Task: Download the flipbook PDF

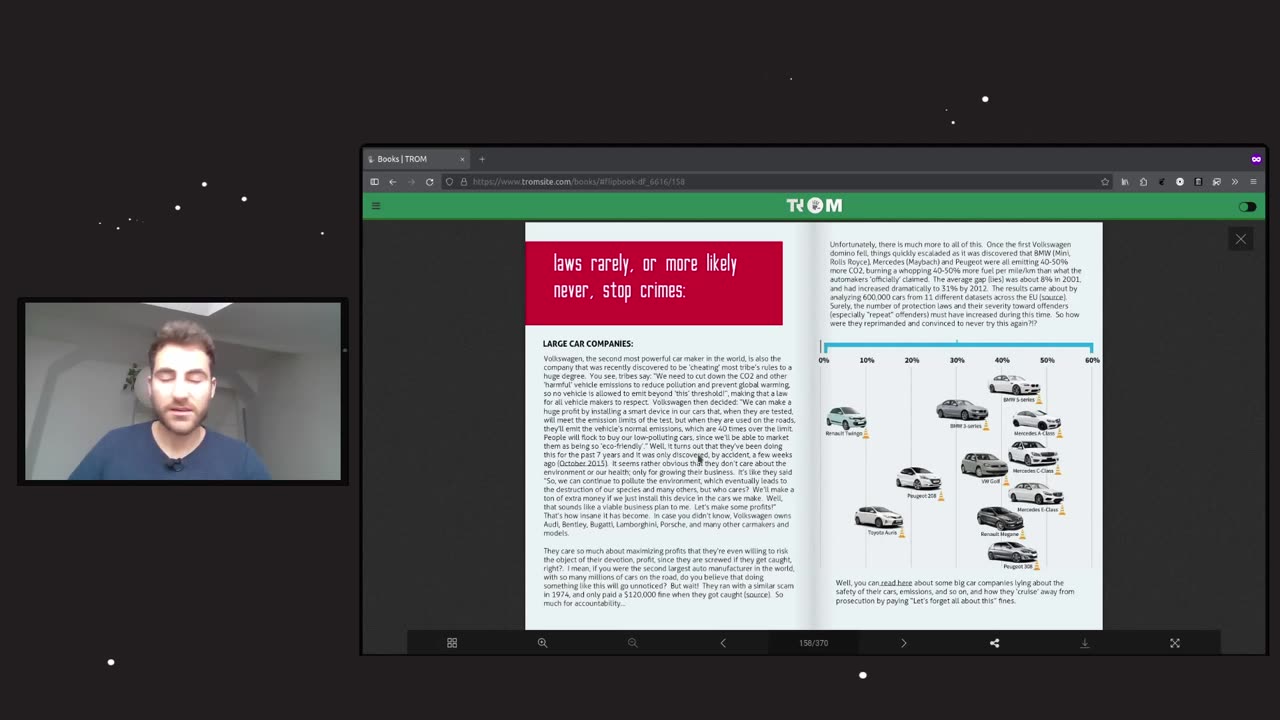Action: coord(1085,643)
